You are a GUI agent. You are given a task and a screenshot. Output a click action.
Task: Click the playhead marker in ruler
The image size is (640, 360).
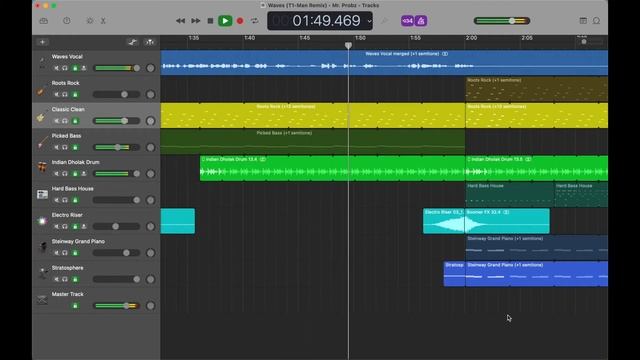pyautogui.click(x=348, y=45)
